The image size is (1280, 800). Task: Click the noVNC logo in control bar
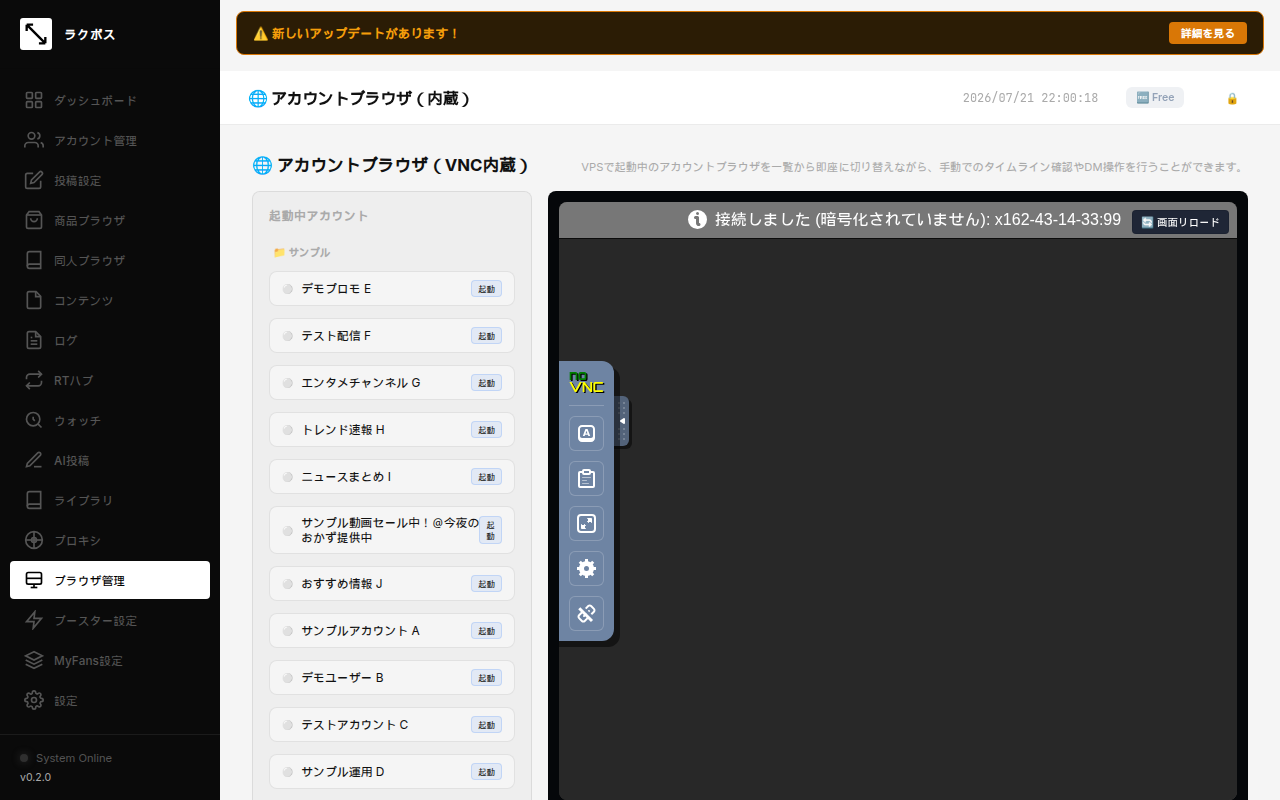[x=586, y=382]
